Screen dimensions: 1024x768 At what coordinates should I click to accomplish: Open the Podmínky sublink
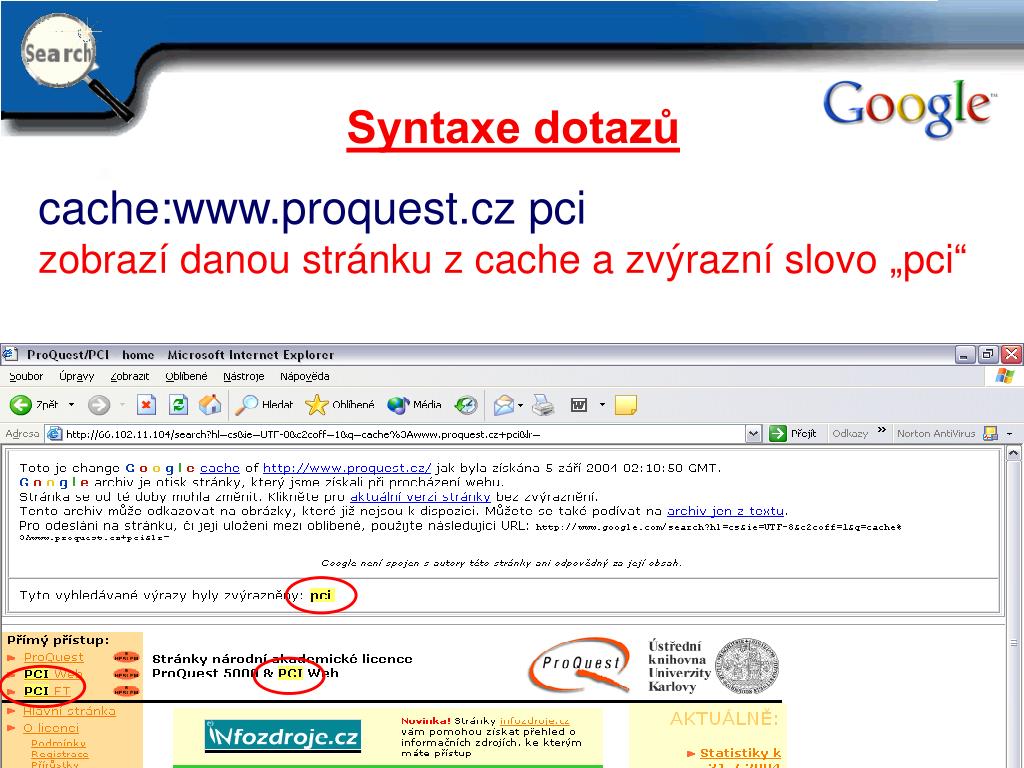[x=59, y=743]
